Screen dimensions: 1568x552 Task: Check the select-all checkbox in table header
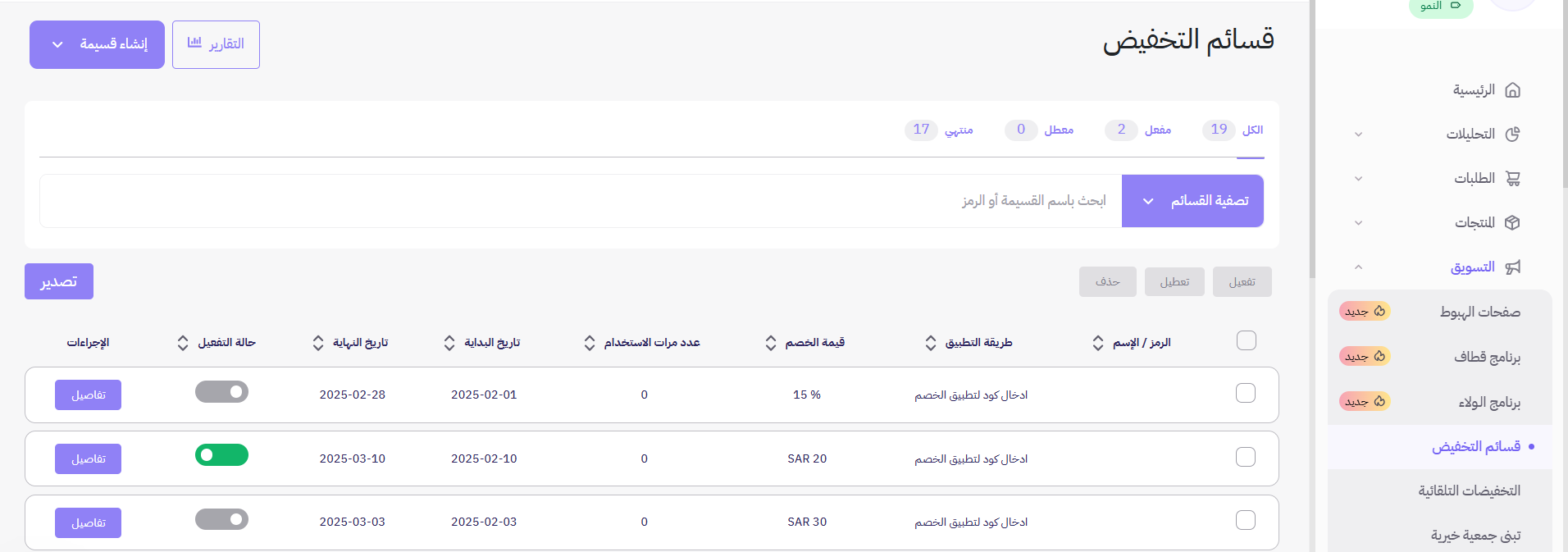1247,340
